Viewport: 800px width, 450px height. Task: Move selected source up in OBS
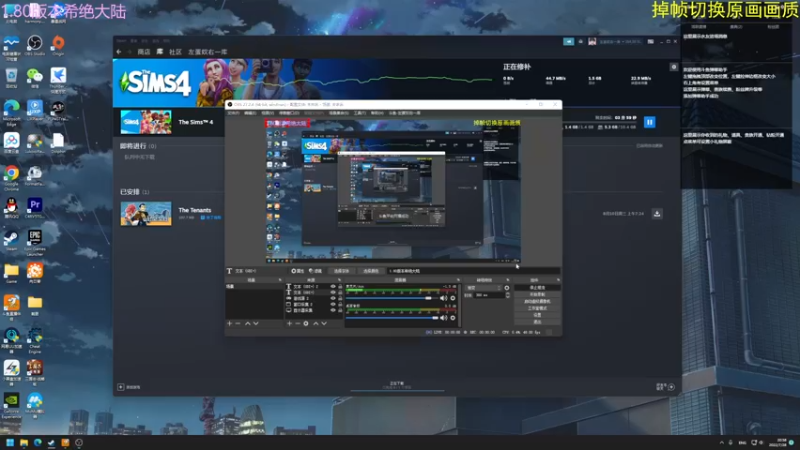(316, 323)
